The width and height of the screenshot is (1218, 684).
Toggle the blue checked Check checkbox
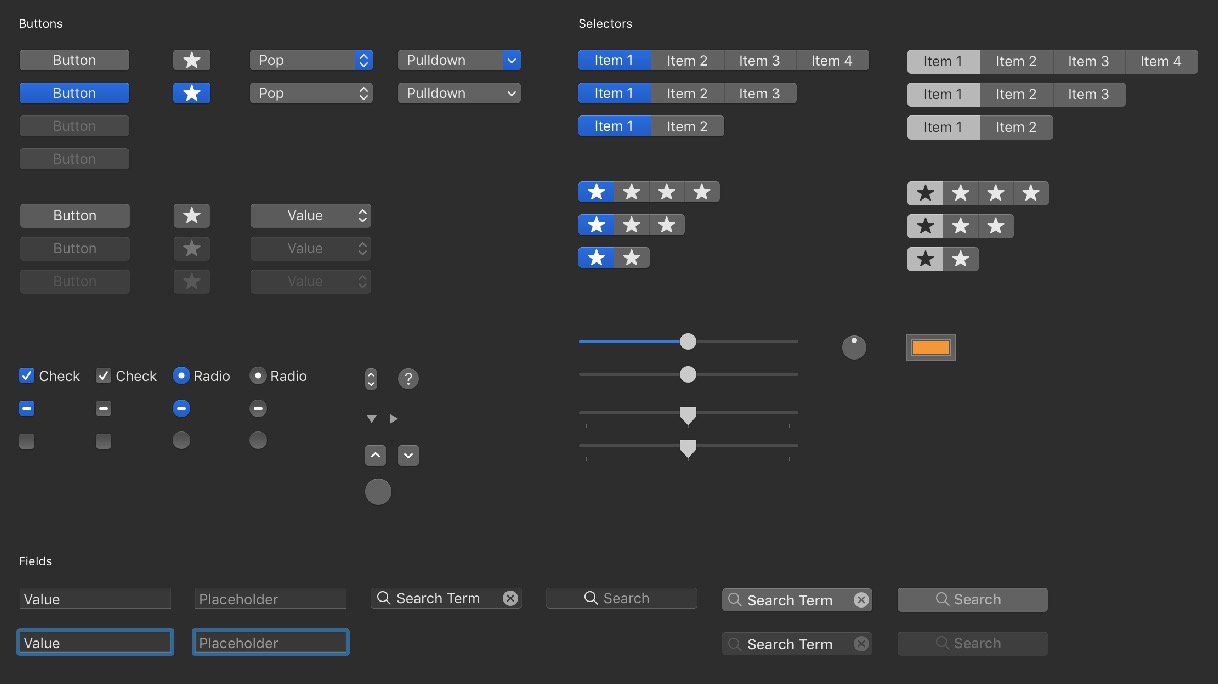[x=27, y=376]
